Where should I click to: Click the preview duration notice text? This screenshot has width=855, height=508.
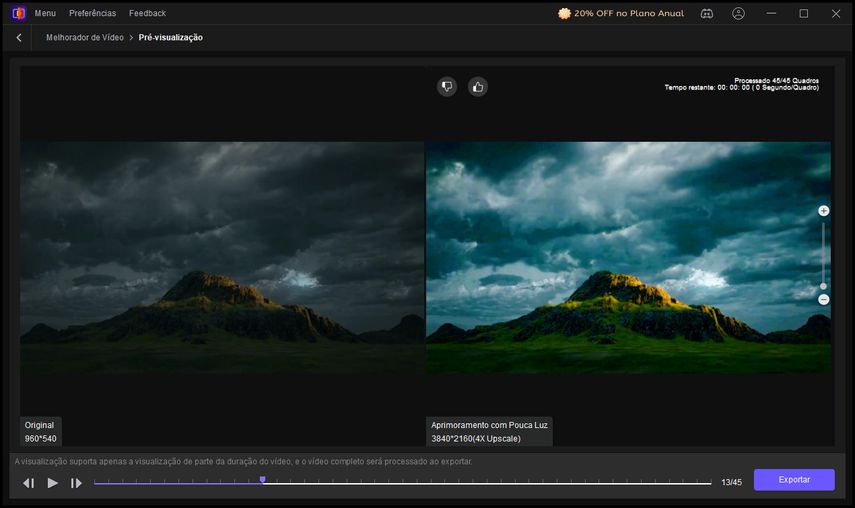click(243, 462)
